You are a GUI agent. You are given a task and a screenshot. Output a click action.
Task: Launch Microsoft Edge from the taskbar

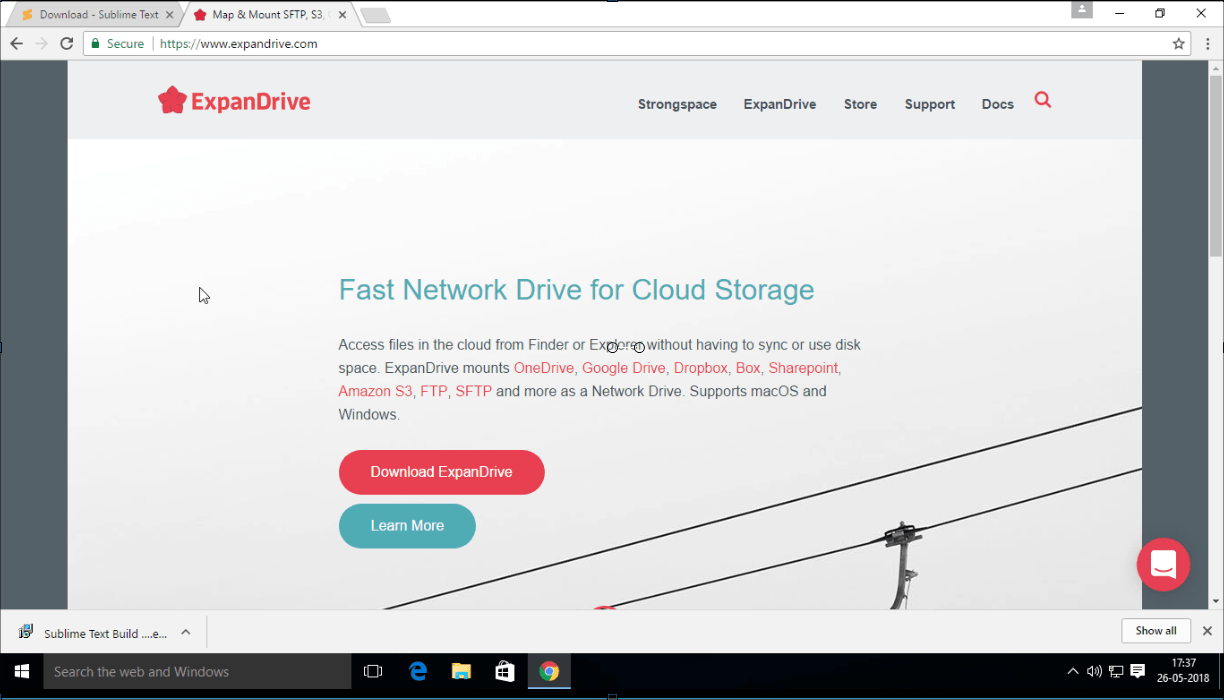click(x=418, y=671)
